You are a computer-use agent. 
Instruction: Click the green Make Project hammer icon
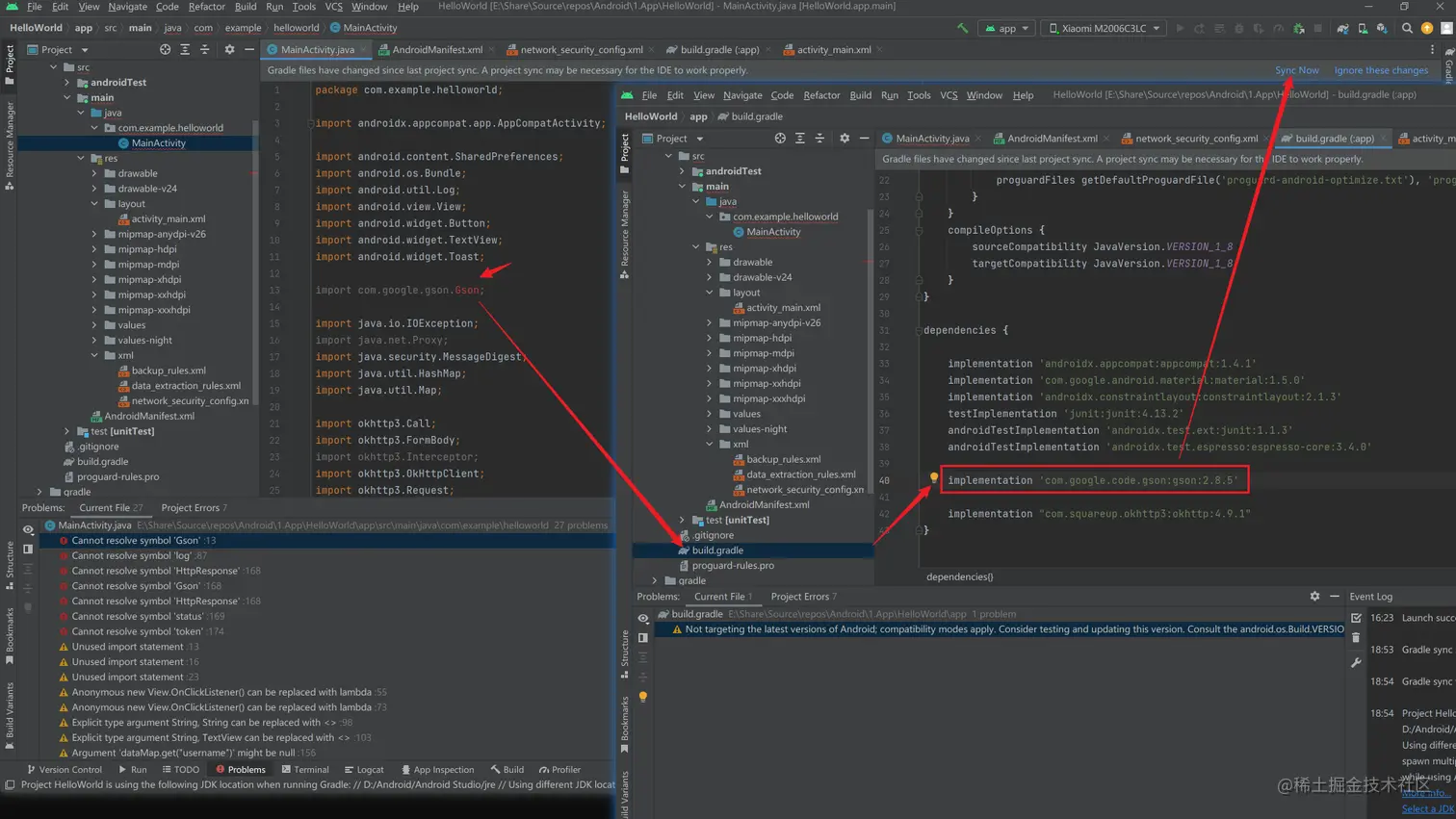coord(963,28)
